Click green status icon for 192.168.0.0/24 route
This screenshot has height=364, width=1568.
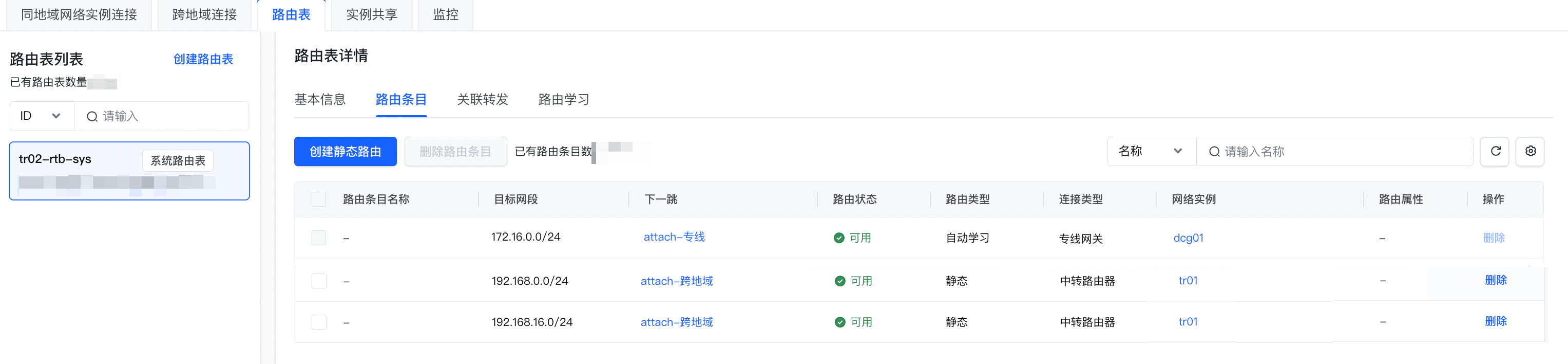point(840,281)
